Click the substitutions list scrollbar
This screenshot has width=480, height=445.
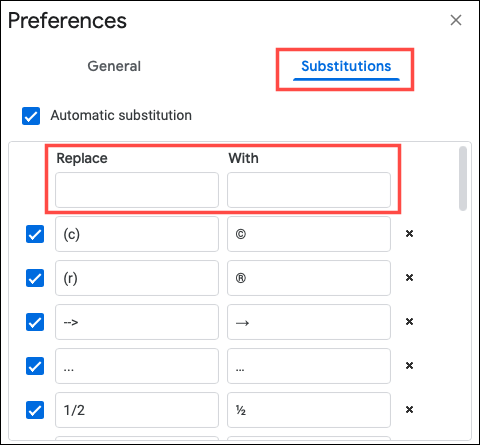[x=463, y=179]
